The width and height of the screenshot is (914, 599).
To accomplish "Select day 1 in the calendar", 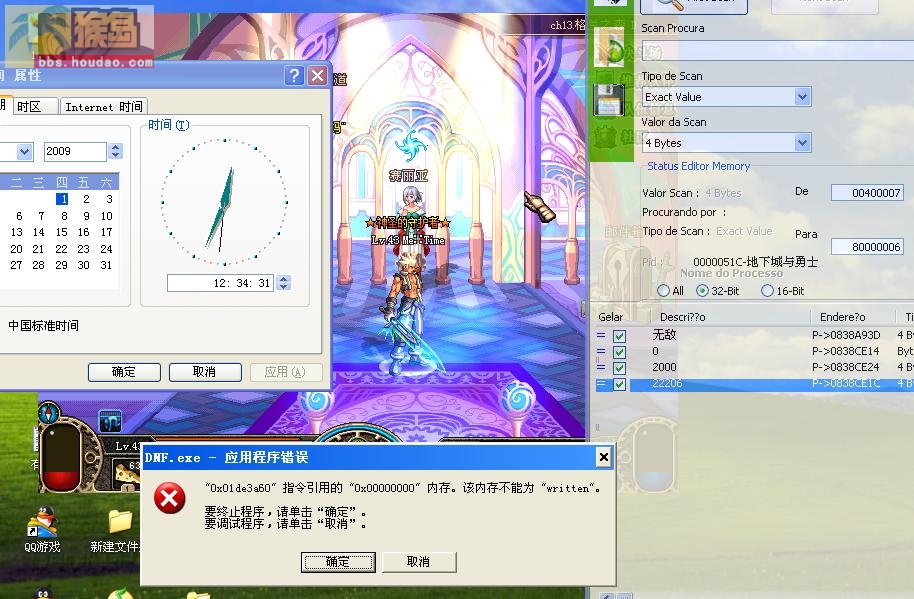I will click(62, 199).
